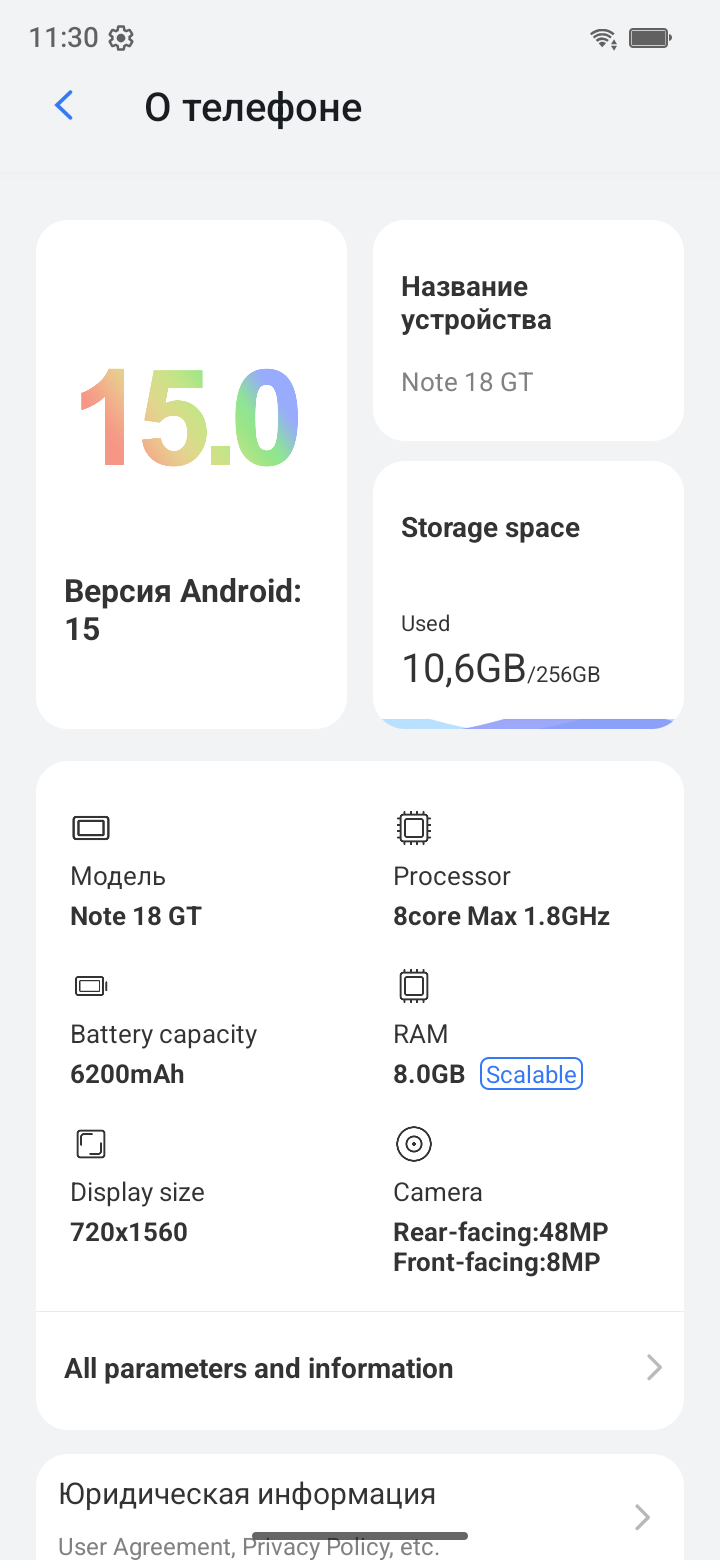Open the Юридическая информация entry

247,1495
